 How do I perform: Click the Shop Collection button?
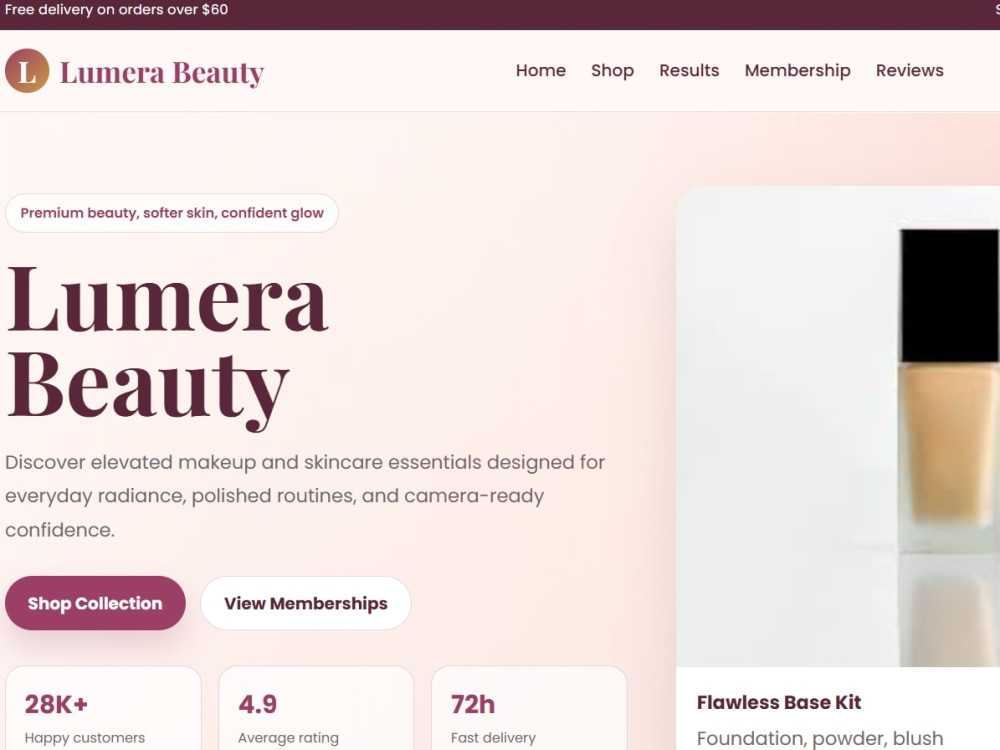[95, 603]
